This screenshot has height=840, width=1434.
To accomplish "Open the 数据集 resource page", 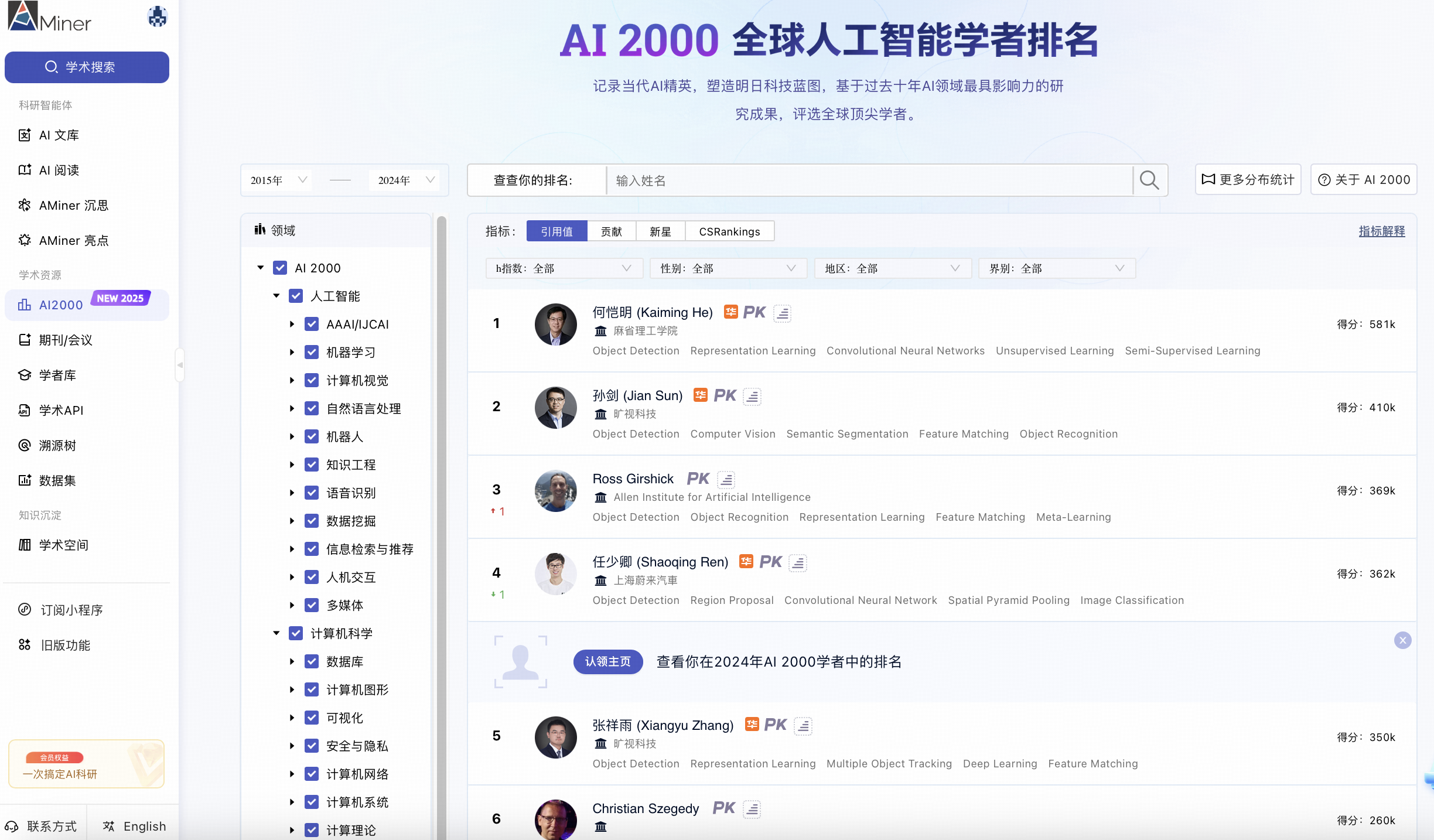I will pyautogui.click(x=57, y=480).
